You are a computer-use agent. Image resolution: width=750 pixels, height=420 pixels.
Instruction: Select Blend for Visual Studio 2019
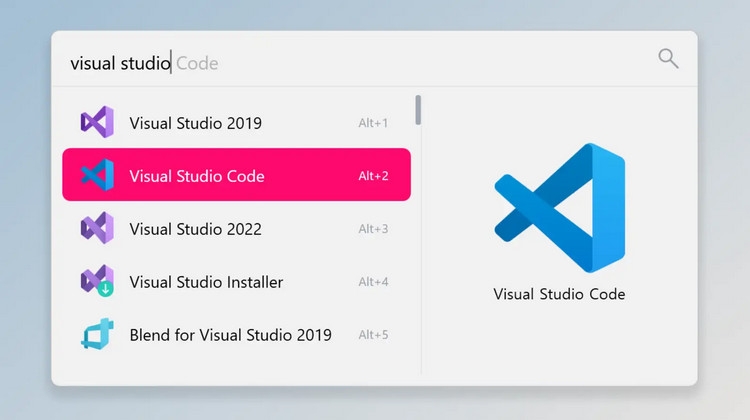click(236, 334)
